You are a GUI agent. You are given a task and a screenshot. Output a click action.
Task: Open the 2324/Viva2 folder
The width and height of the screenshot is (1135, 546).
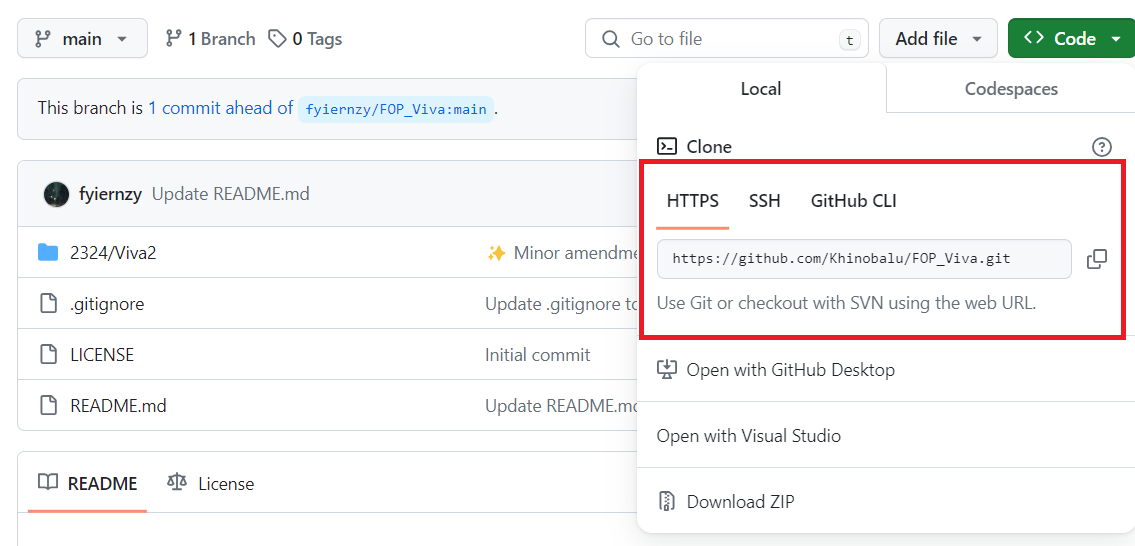pyautogui.click(x=113, y=253)
